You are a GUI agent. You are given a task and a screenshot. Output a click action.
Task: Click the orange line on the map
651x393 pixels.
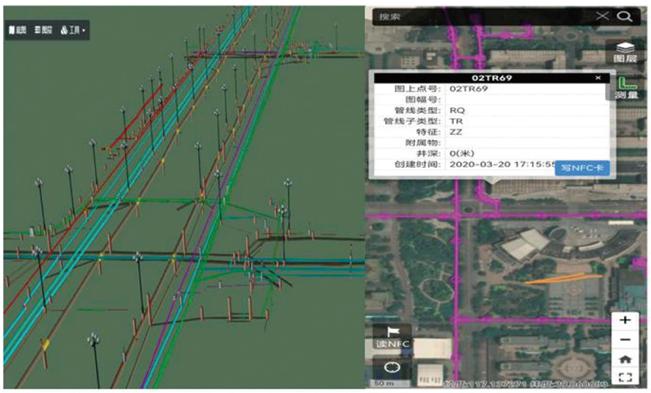coord(563,278)
